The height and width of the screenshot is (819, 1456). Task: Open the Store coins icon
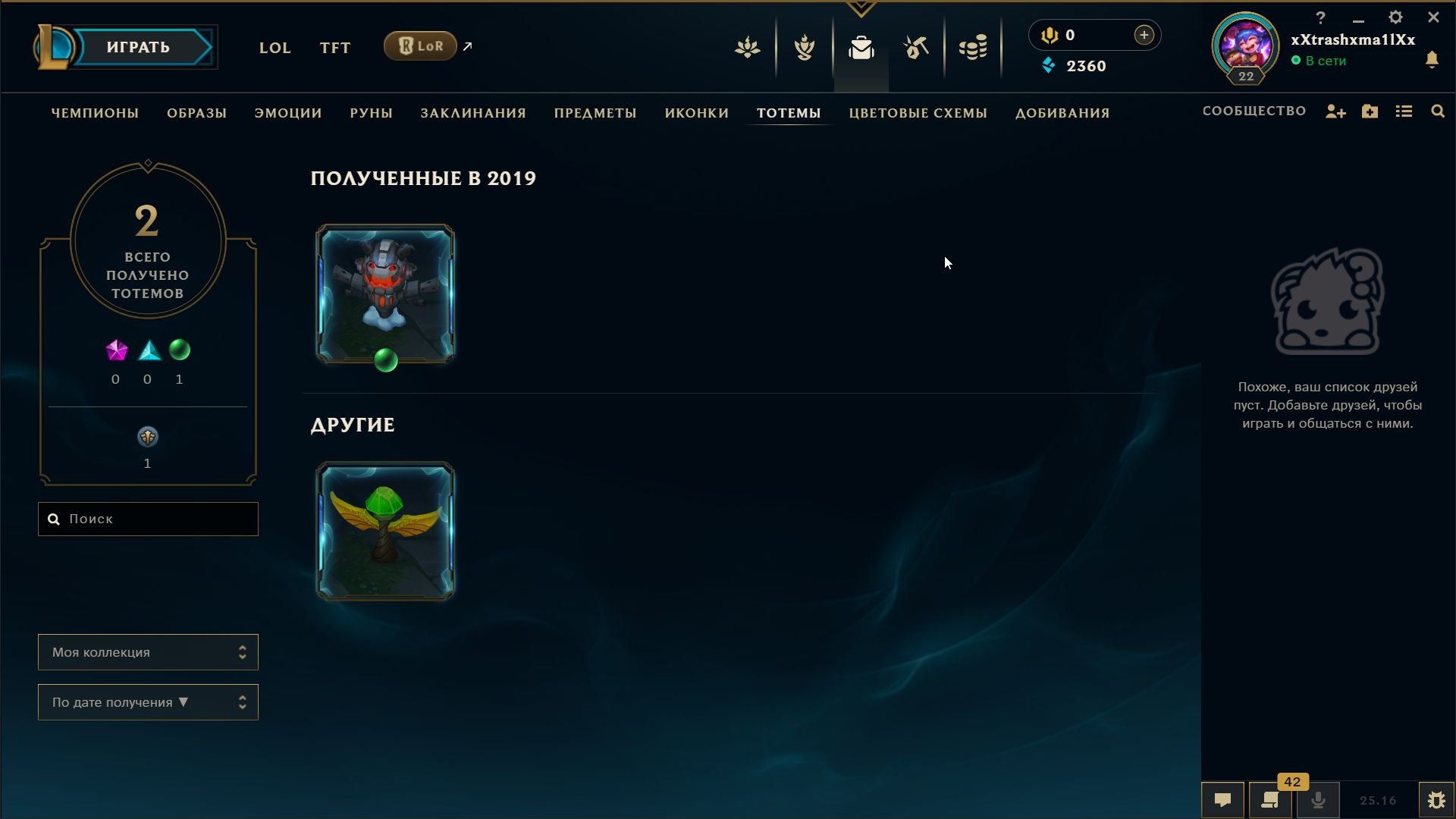click(973, 48)
